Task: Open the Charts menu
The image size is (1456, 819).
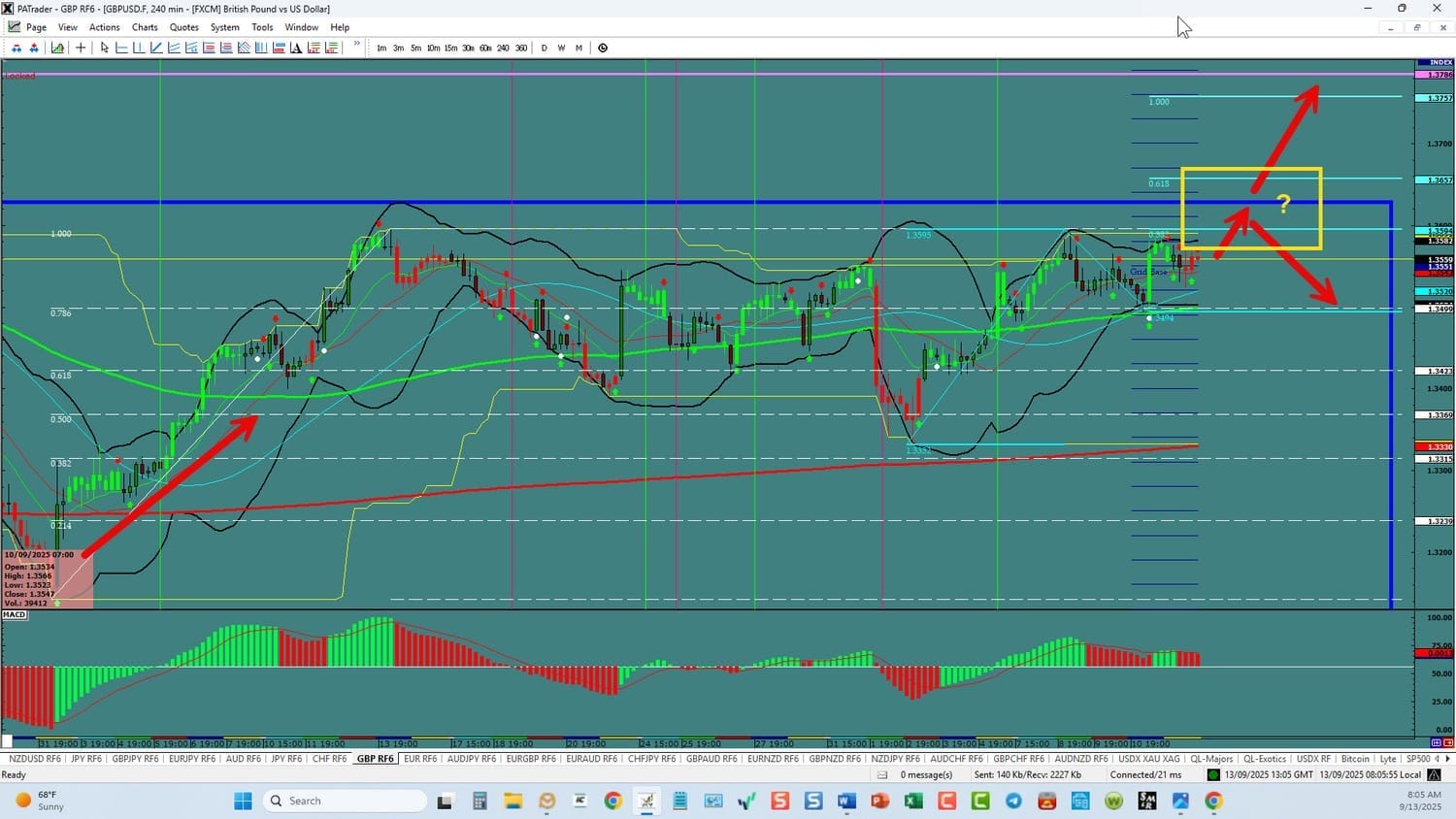Action: [145, 27]
